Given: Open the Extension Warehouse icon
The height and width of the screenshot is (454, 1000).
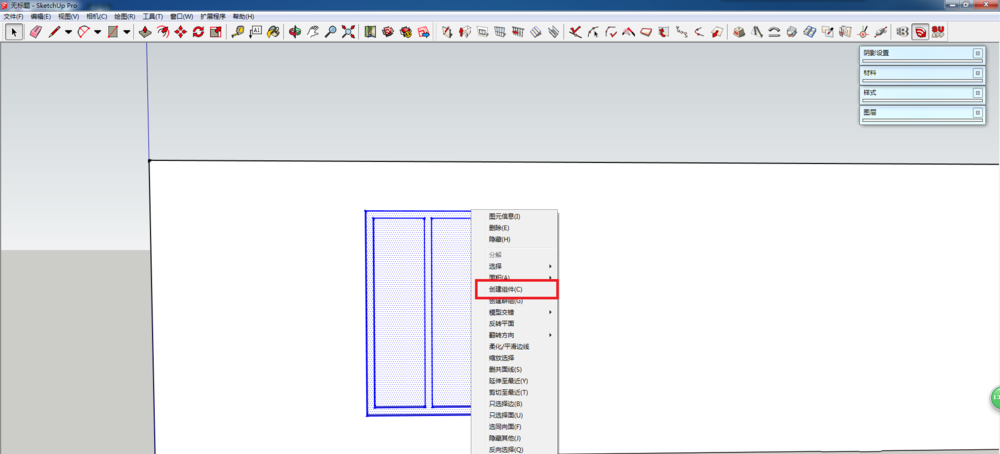Looking at the screenshot, I should pos(406,32).
